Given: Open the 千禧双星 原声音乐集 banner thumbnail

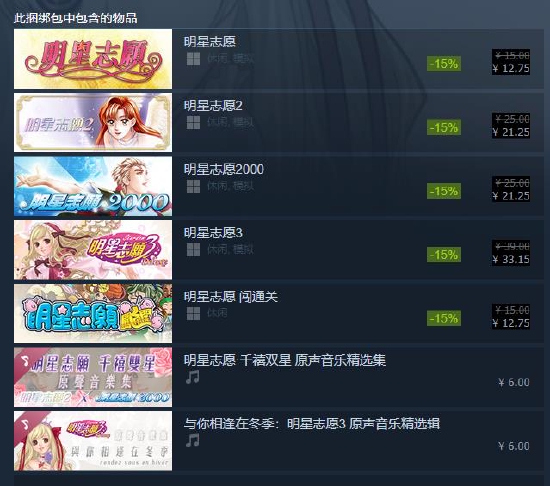Looking at the screenshot, I should click(x=93, y=377).
